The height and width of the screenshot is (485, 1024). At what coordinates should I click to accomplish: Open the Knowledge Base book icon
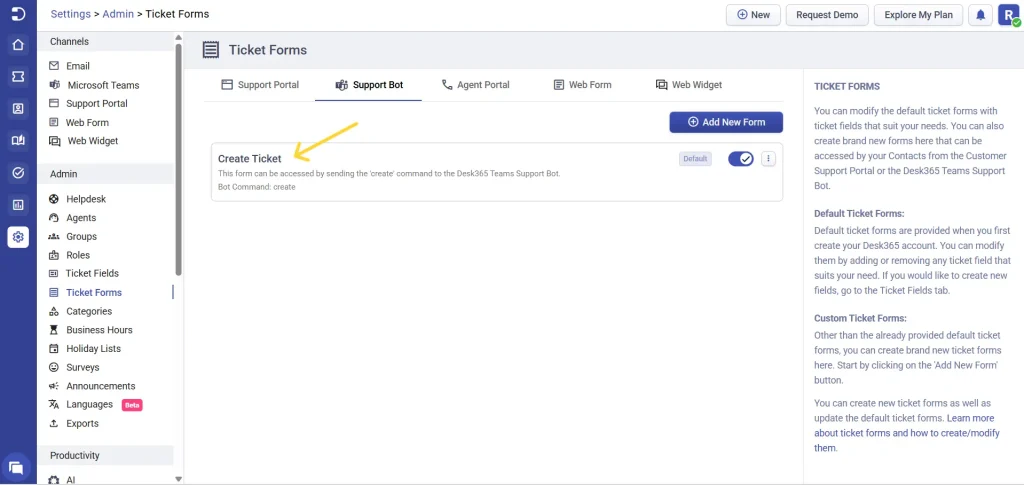coord(18,141)
